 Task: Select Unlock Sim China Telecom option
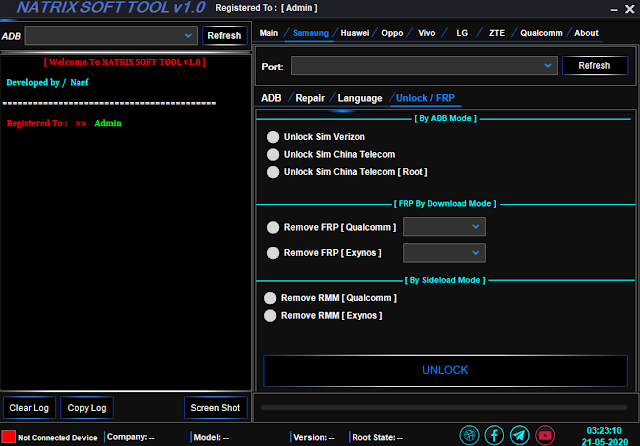coord(273,154)
